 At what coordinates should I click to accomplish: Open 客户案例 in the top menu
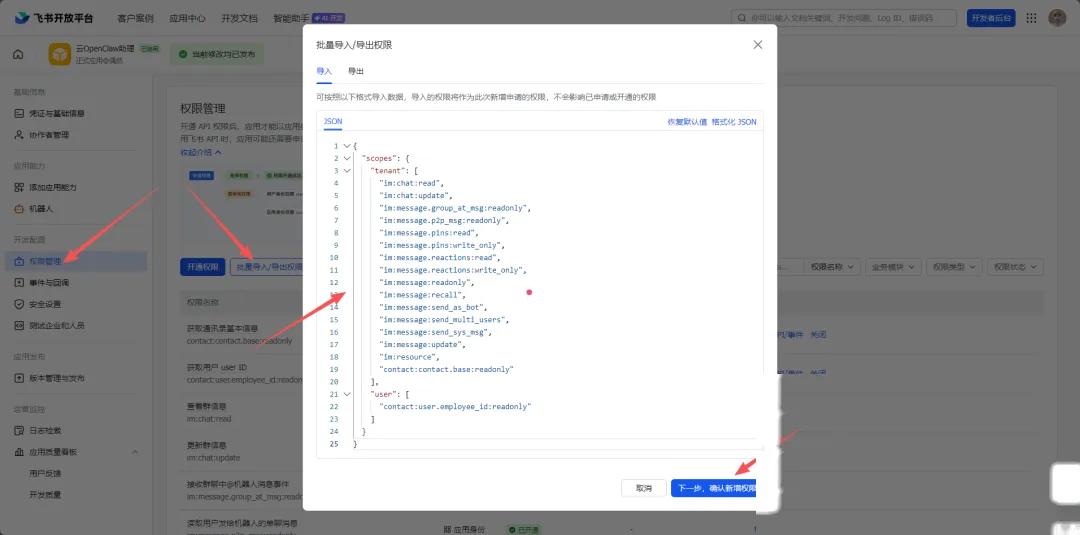pyautogui.click(x=136, y=18)
